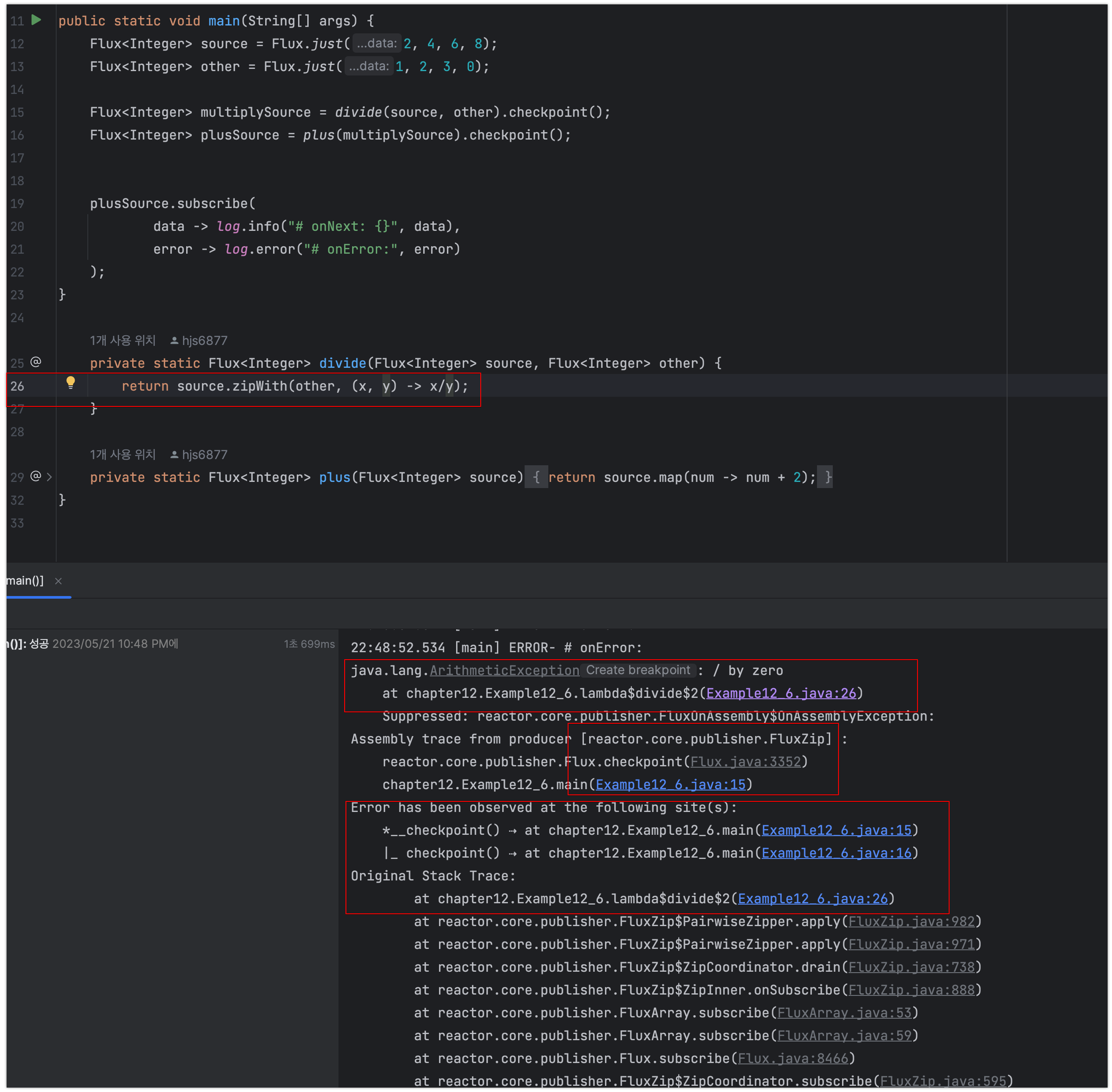Expand the collapsed opening brace of plus method
Screen dimensions: 1112x1092
coord(536,477)
